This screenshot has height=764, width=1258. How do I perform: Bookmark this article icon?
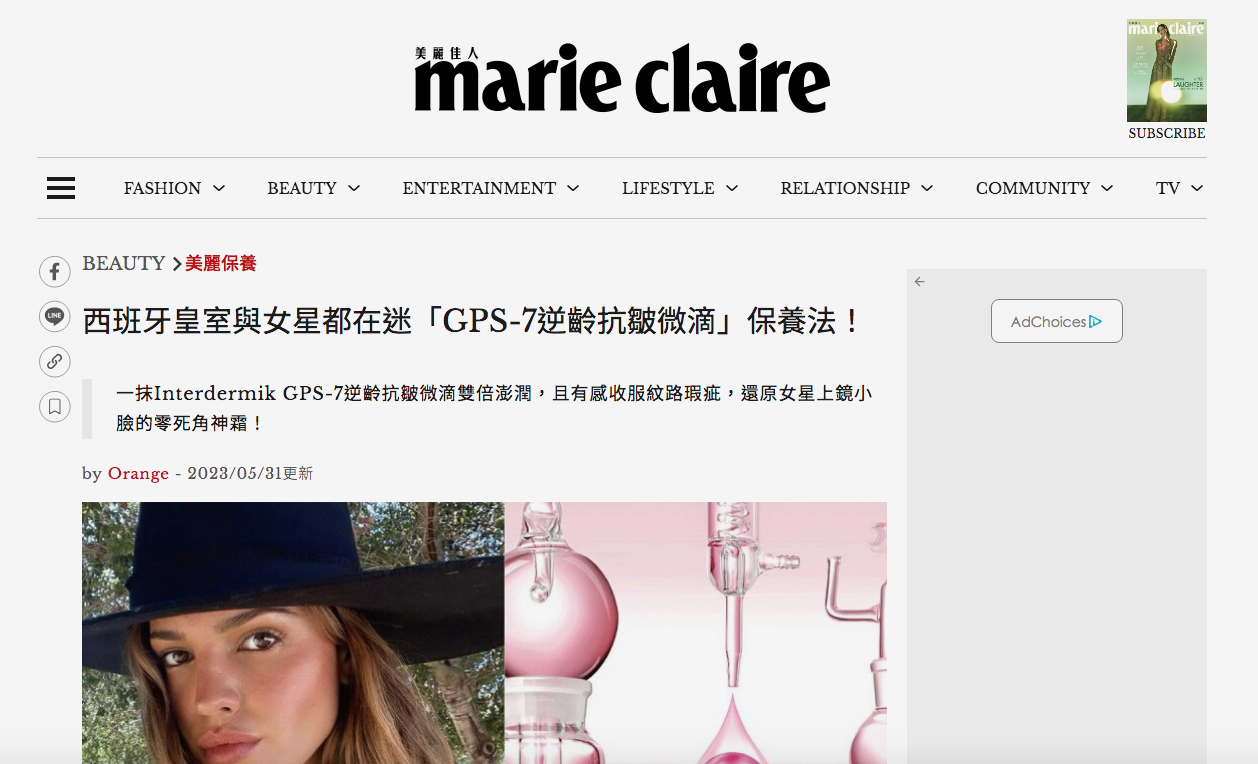54,406
